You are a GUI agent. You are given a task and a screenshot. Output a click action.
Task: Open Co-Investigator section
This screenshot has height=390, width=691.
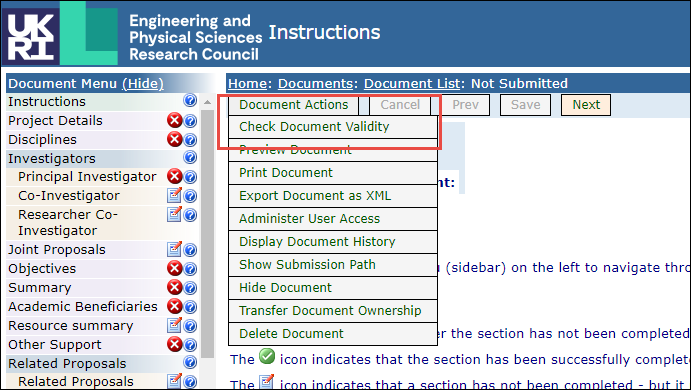tap(69, 195)
